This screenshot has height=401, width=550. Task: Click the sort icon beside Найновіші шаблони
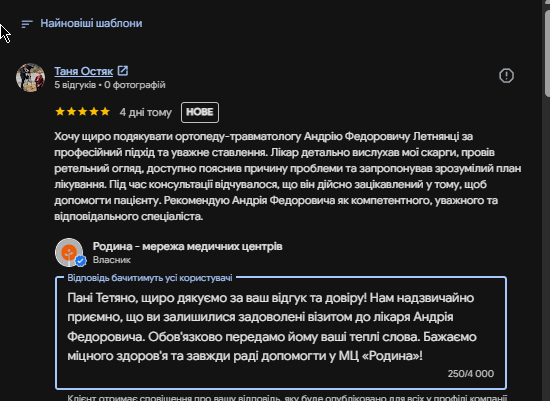(27, 24)
